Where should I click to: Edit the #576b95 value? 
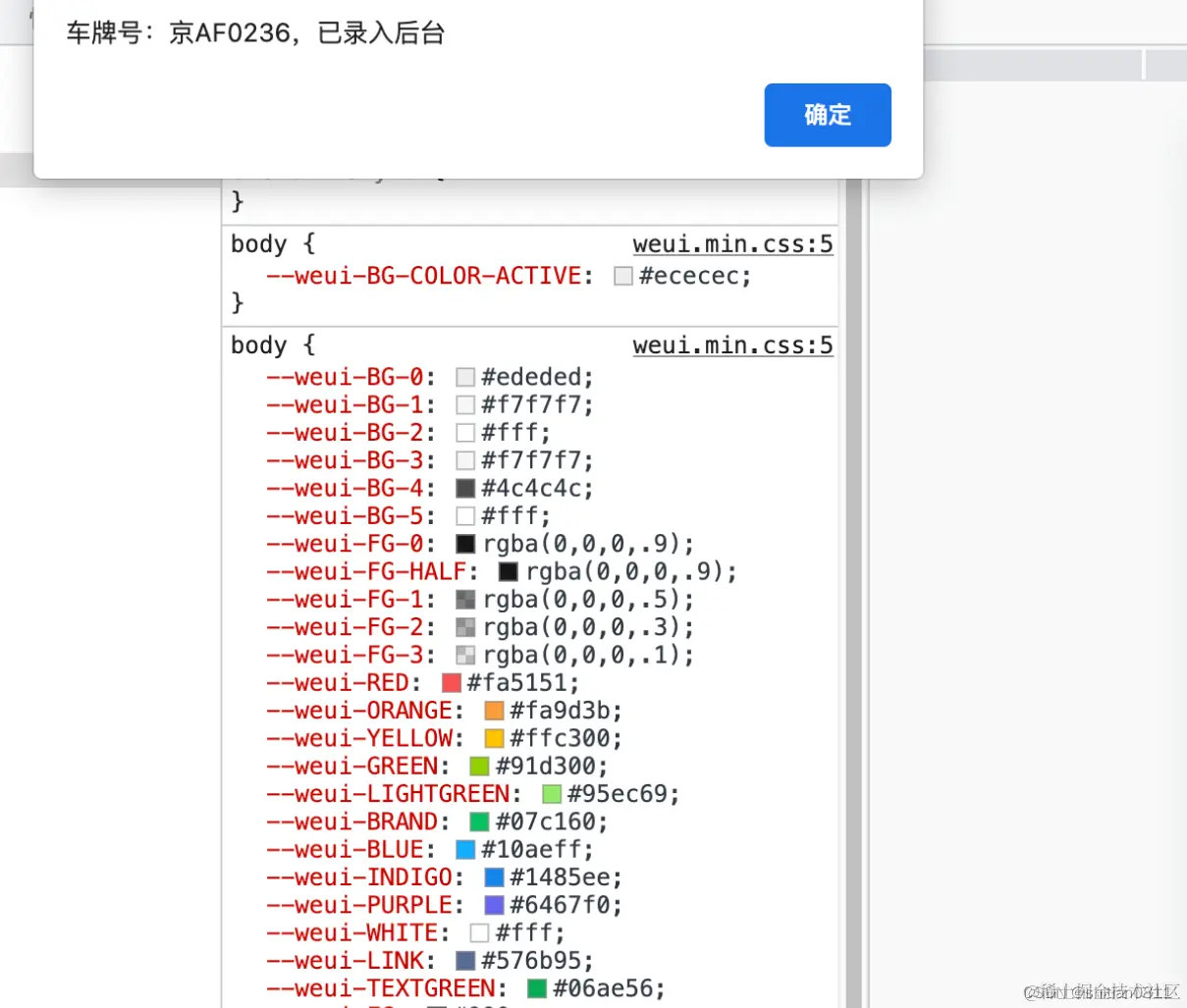[531, 961]
